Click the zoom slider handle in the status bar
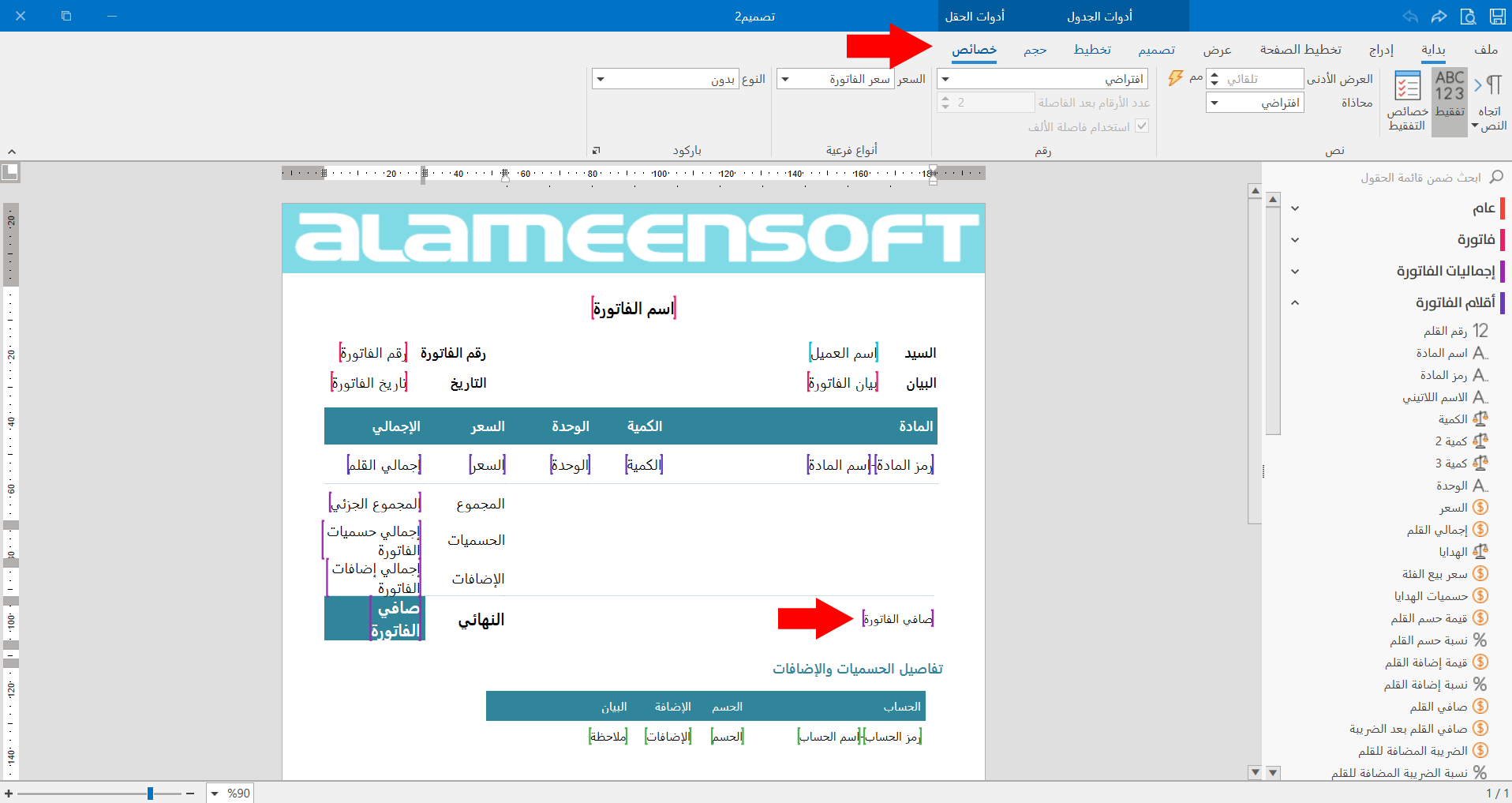 click(150, 794)
